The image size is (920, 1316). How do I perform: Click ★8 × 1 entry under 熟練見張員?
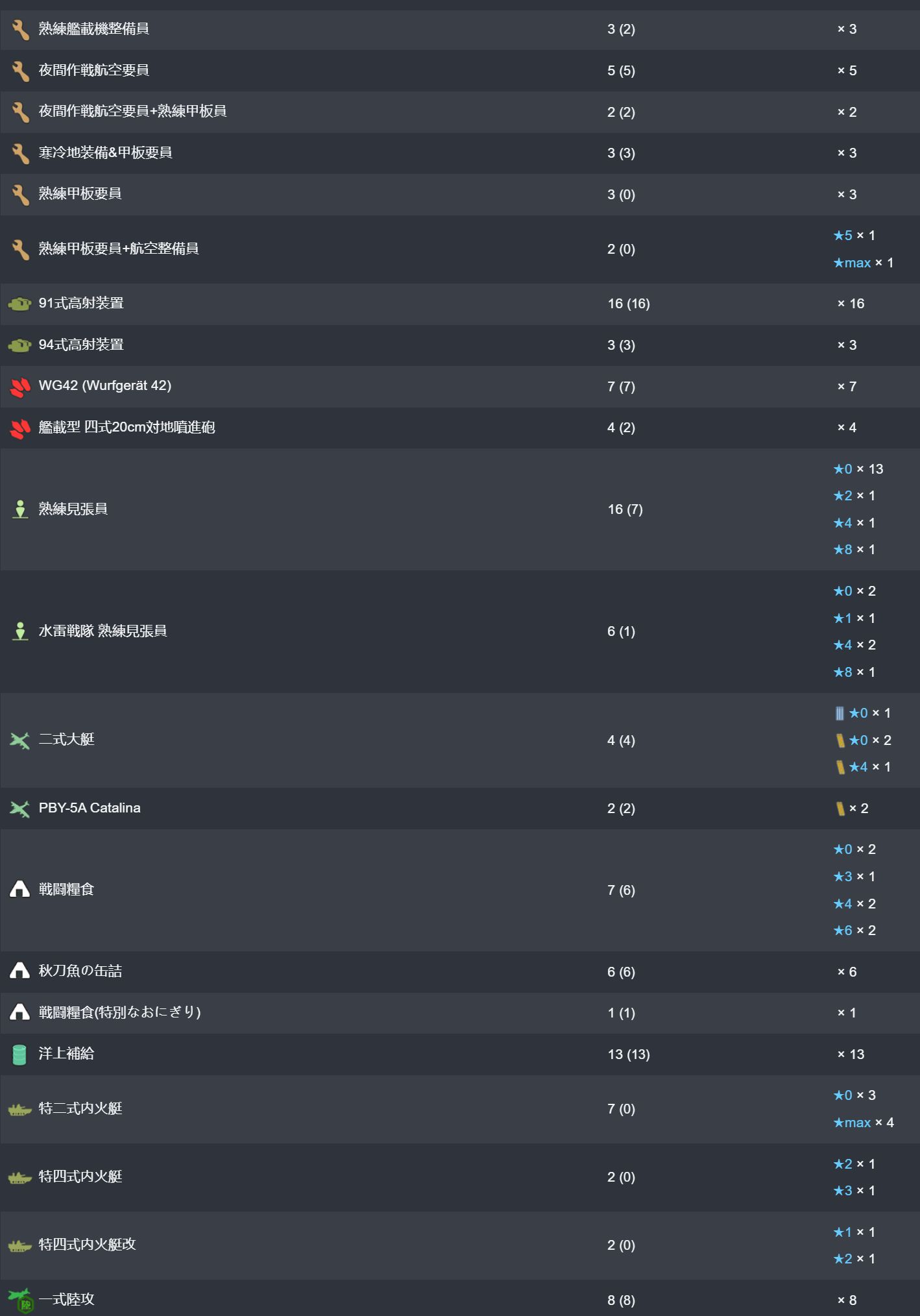click(854, 550)
